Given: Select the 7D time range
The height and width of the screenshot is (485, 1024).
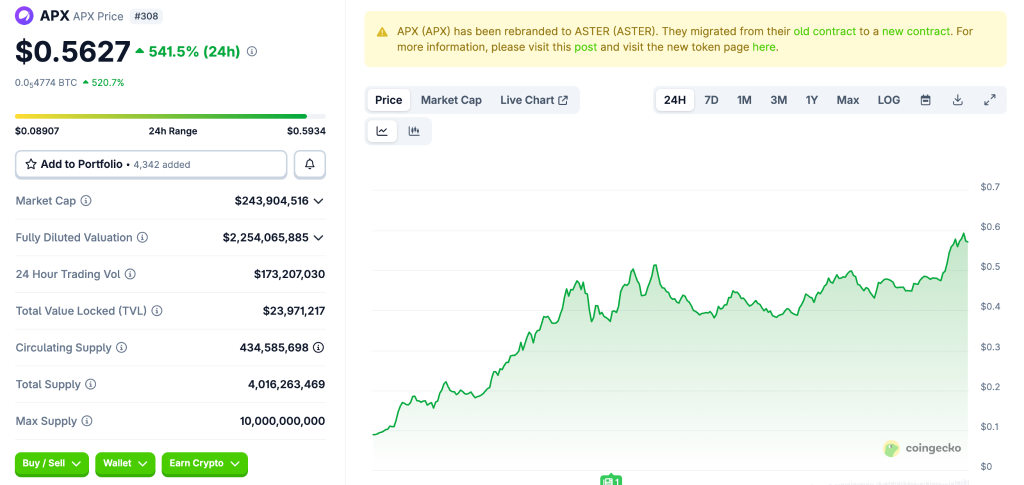Looking at the screenshot, I should tap(711, 100).
